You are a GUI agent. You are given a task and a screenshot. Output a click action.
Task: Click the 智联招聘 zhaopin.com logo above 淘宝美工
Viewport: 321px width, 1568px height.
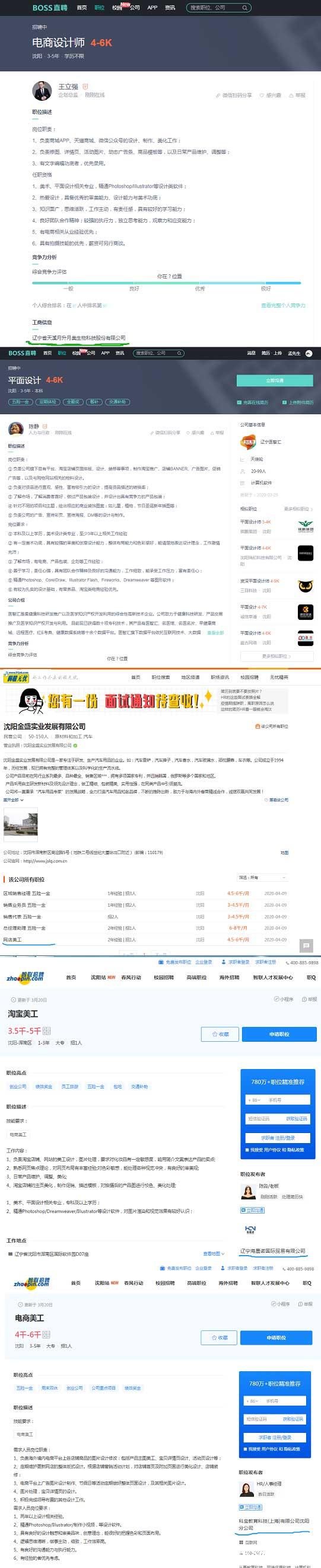[x=24, y=977]
